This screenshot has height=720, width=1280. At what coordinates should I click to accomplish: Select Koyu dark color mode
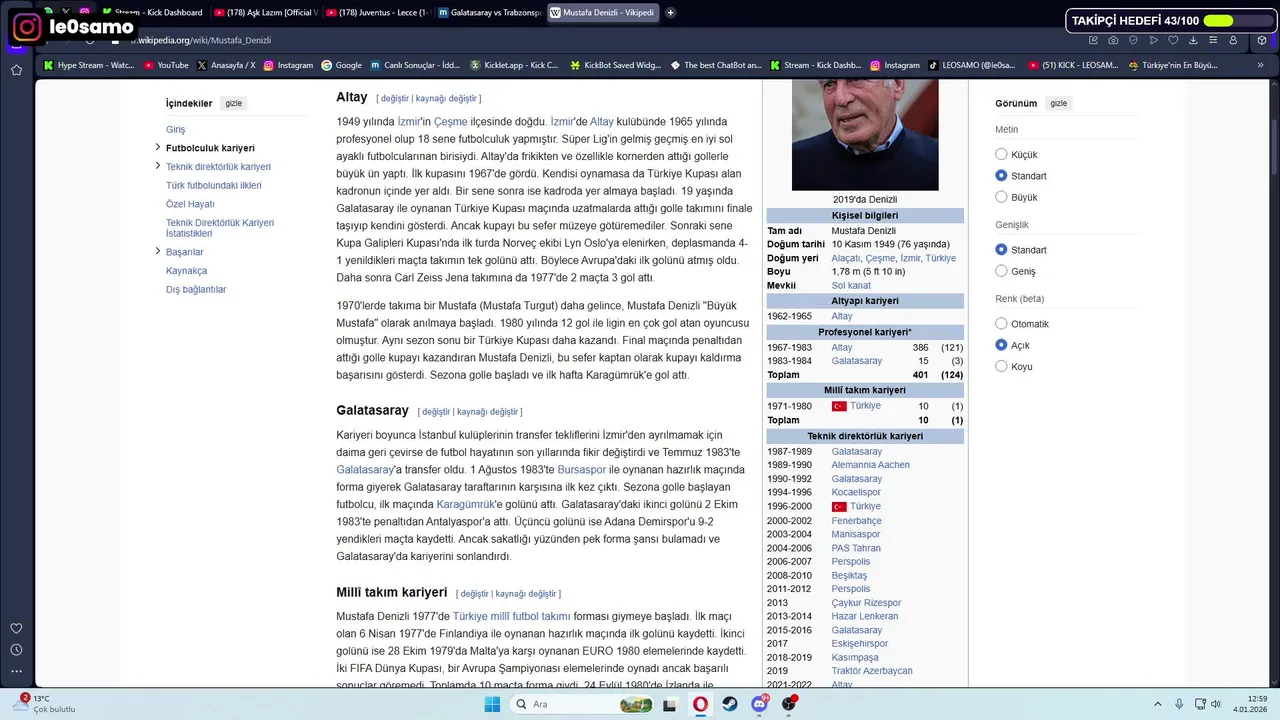point(1001,366)
